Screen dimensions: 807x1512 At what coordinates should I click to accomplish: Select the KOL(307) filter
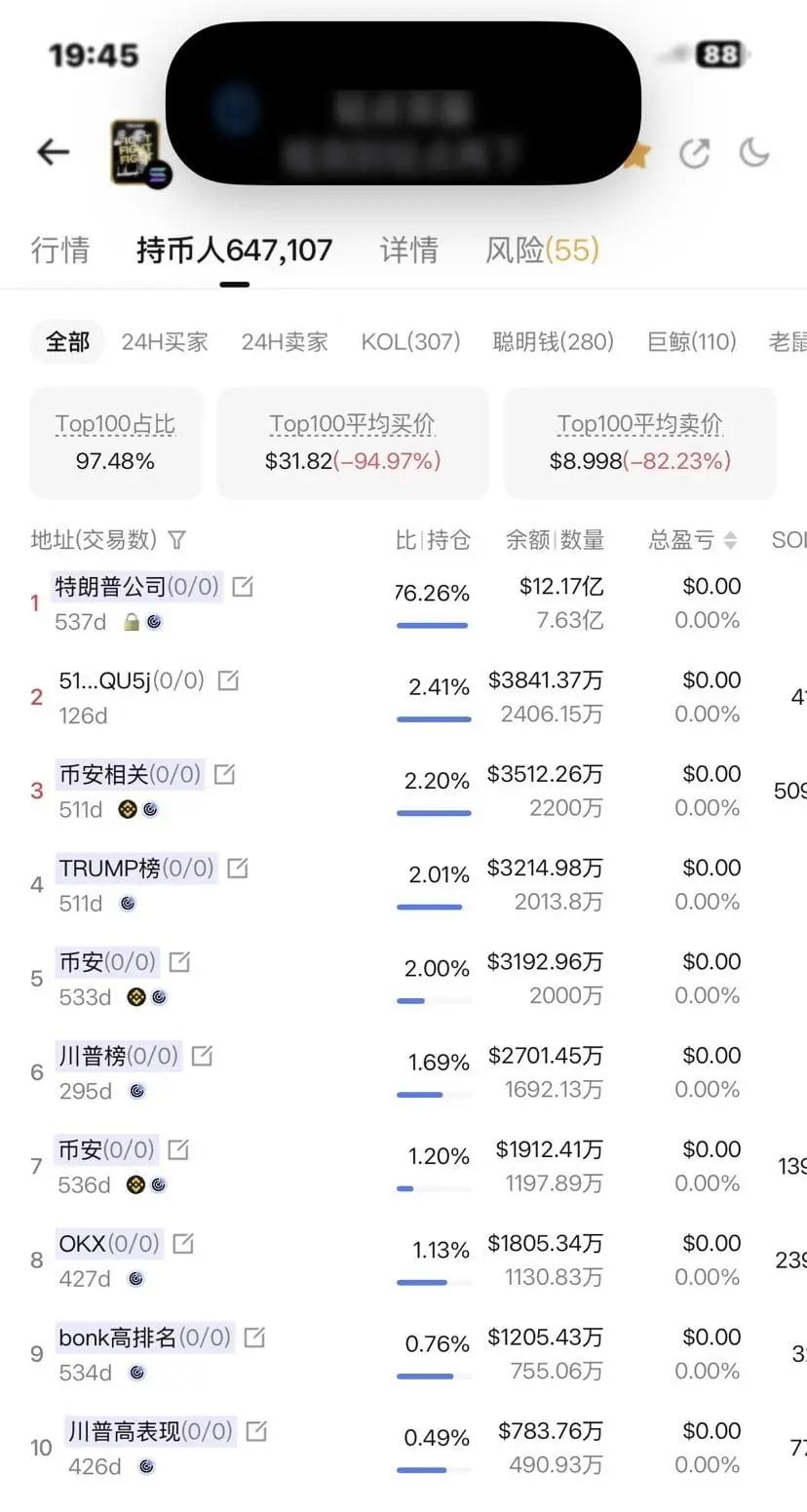410,342
